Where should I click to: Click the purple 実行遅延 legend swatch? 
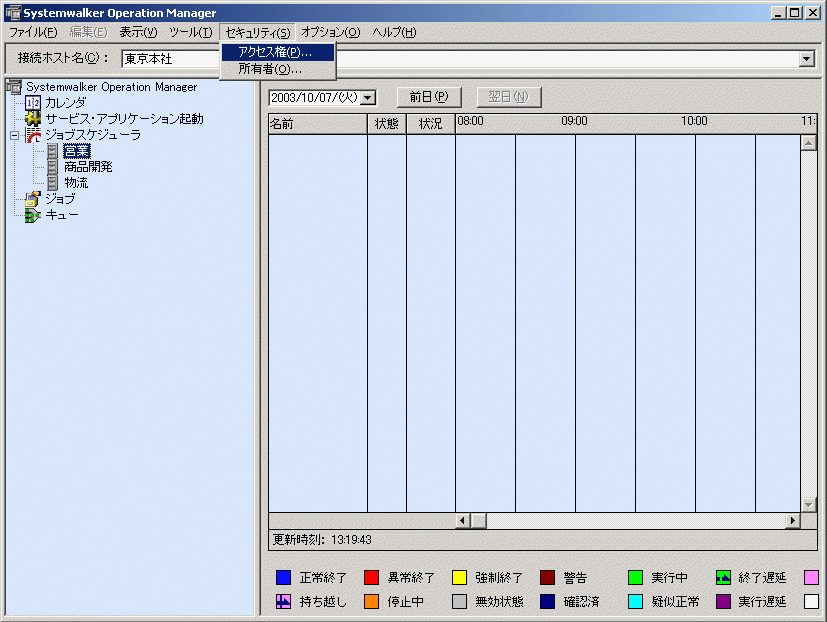pyautogui.click(x=724, y=601)
